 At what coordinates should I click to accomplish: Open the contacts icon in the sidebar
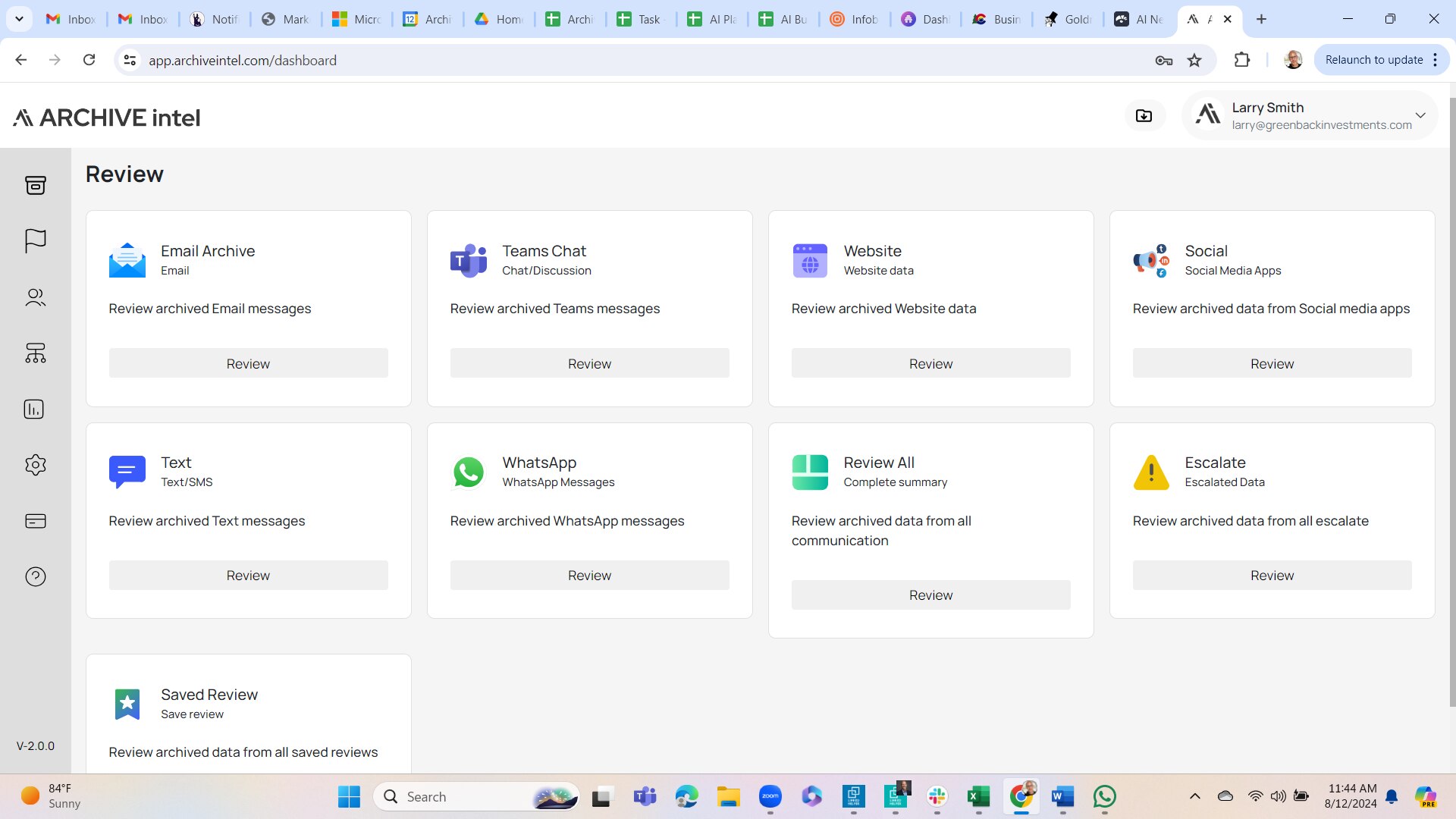point(36,297)
